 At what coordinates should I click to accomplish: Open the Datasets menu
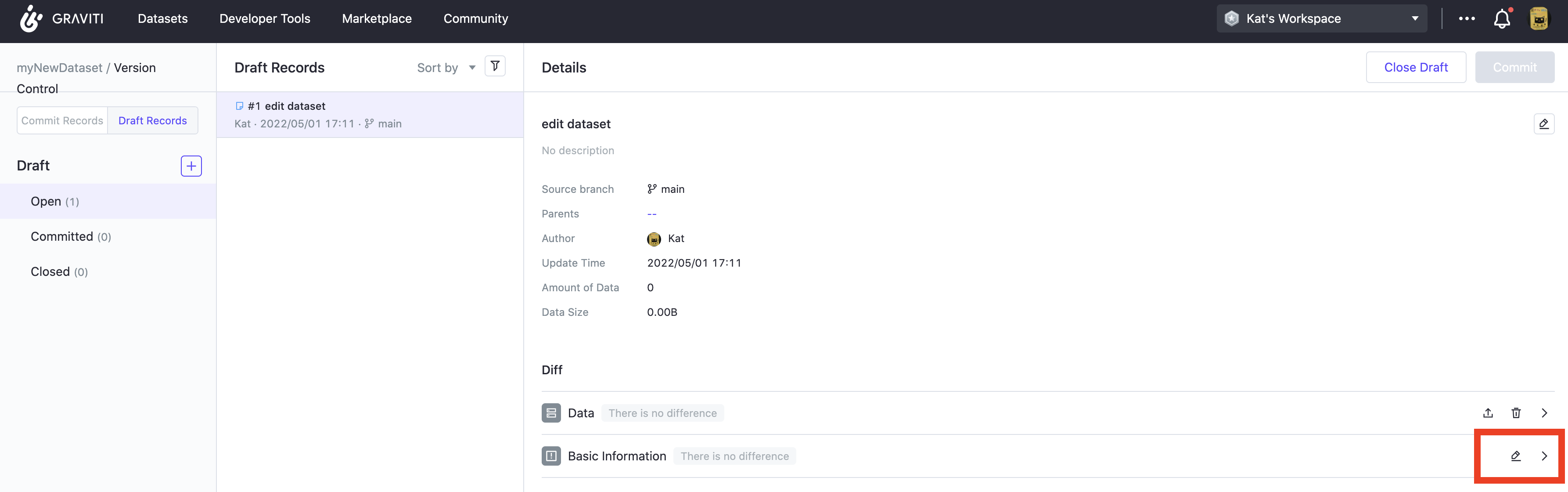(x=162, y=19)
